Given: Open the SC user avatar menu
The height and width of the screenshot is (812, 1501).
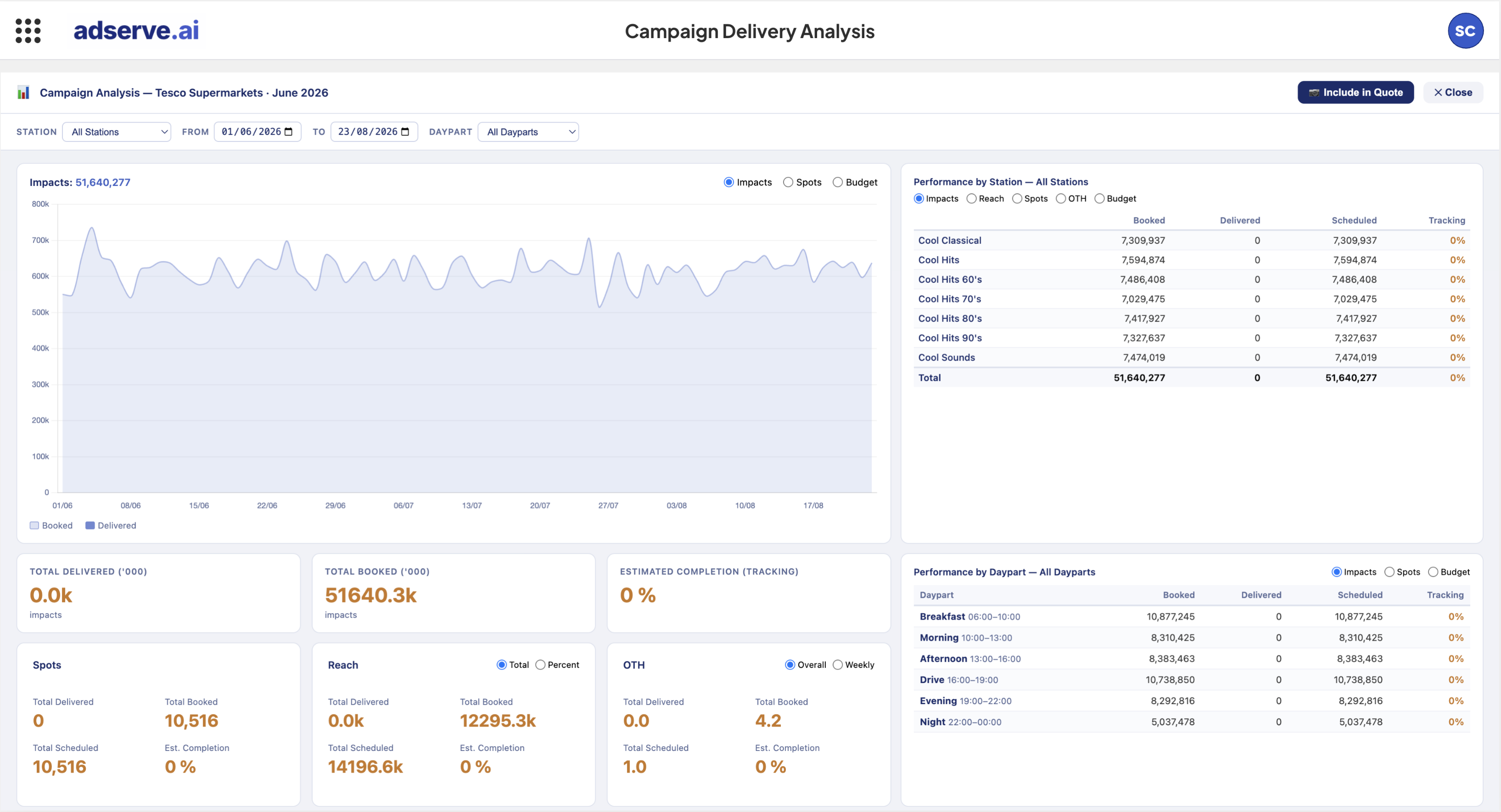Looking at the screenshot, I should pos(1465,31).
